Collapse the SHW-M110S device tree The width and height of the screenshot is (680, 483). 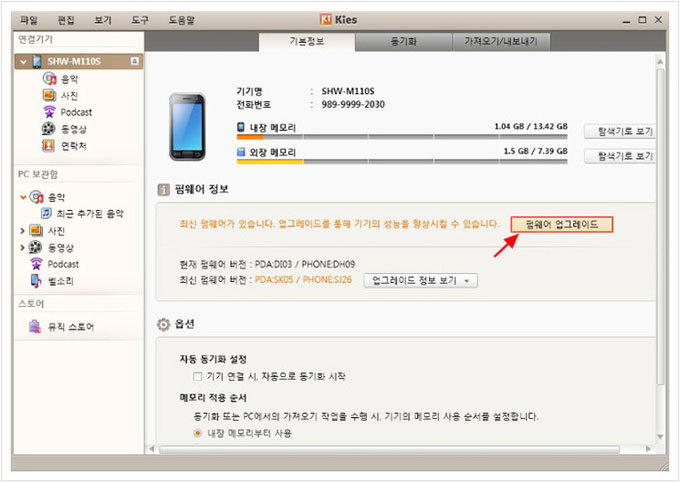pyautogui.click(x=23, y=62)
